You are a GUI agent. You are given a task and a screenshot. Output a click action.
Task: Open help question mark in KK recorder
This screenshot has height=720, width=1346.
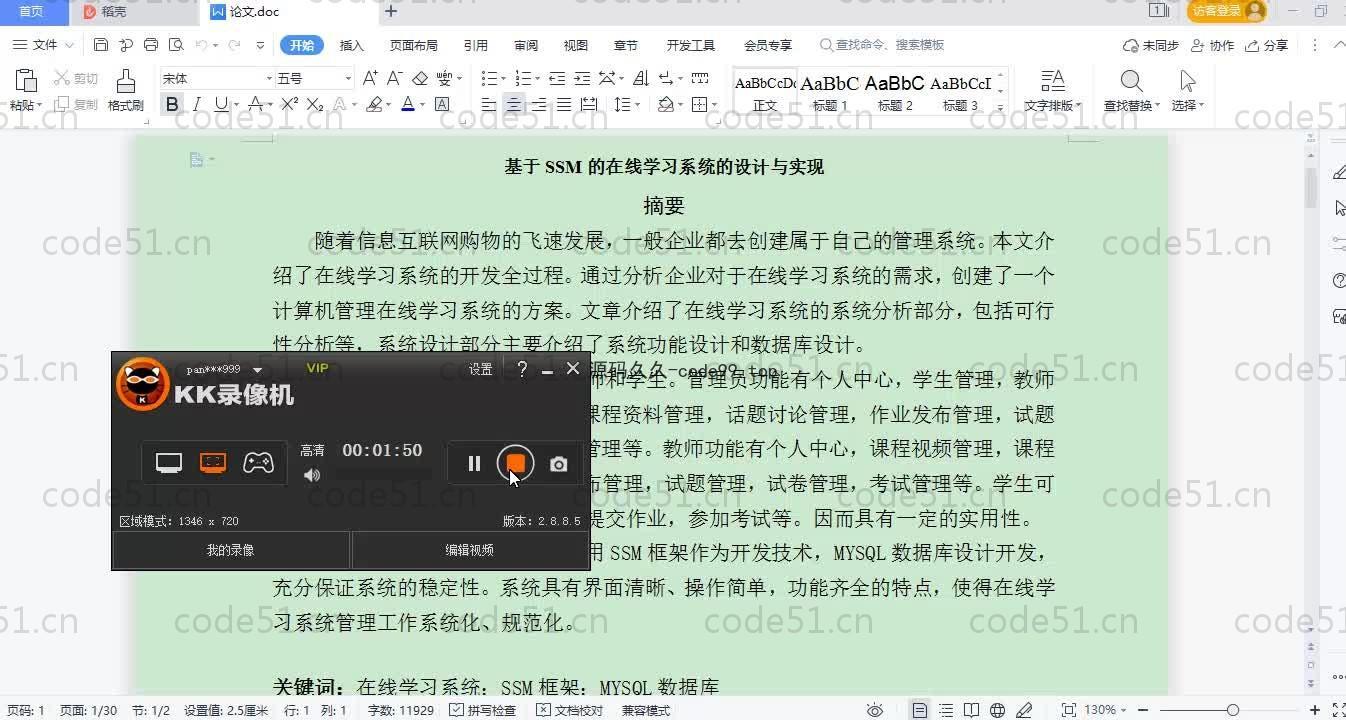point(522,369)
